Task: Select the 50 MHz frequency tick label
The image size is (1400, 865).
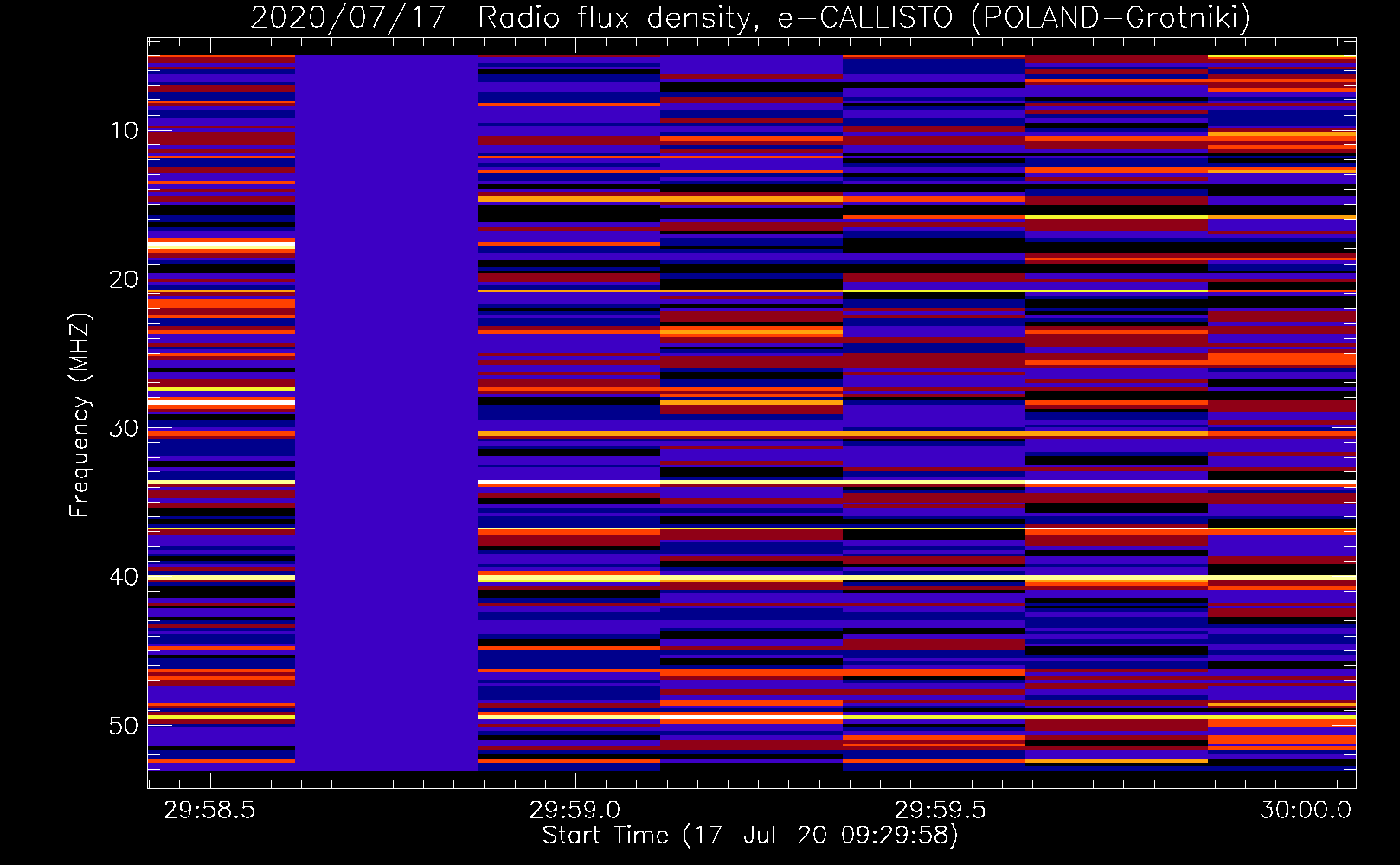Action: [124, 726]
